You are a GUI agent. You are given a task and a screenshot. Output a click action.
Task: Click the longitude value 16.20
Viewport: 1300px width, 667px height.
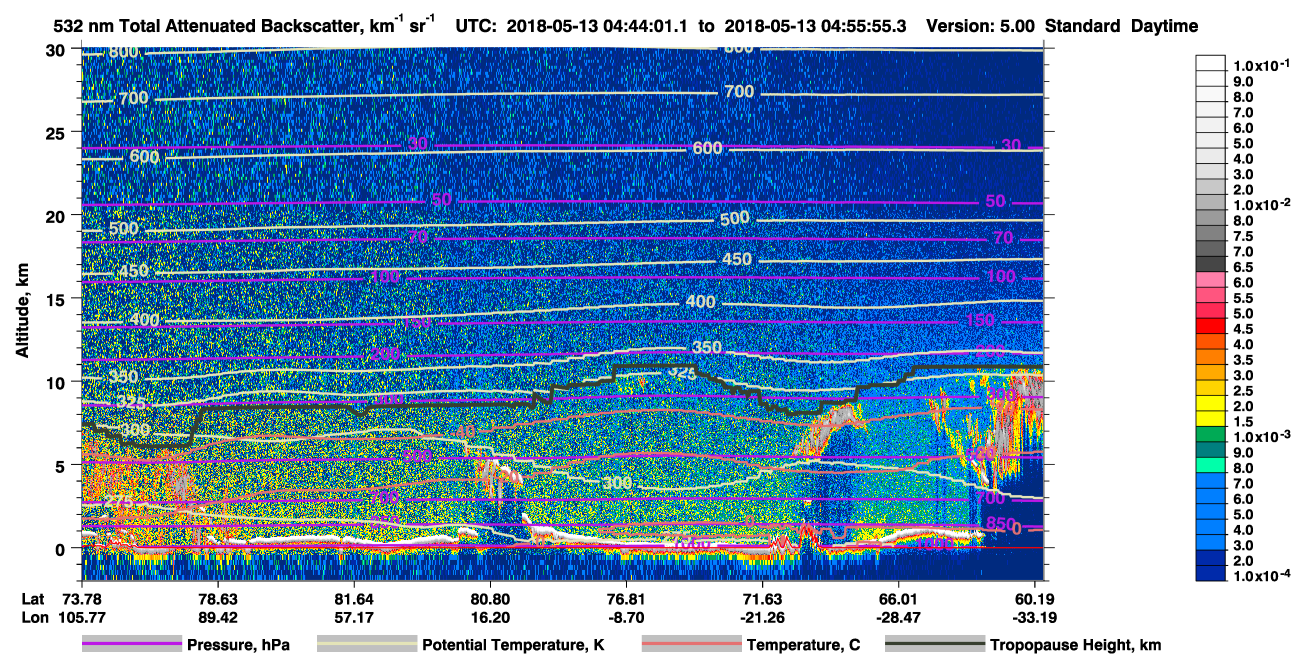pos(490,617)
